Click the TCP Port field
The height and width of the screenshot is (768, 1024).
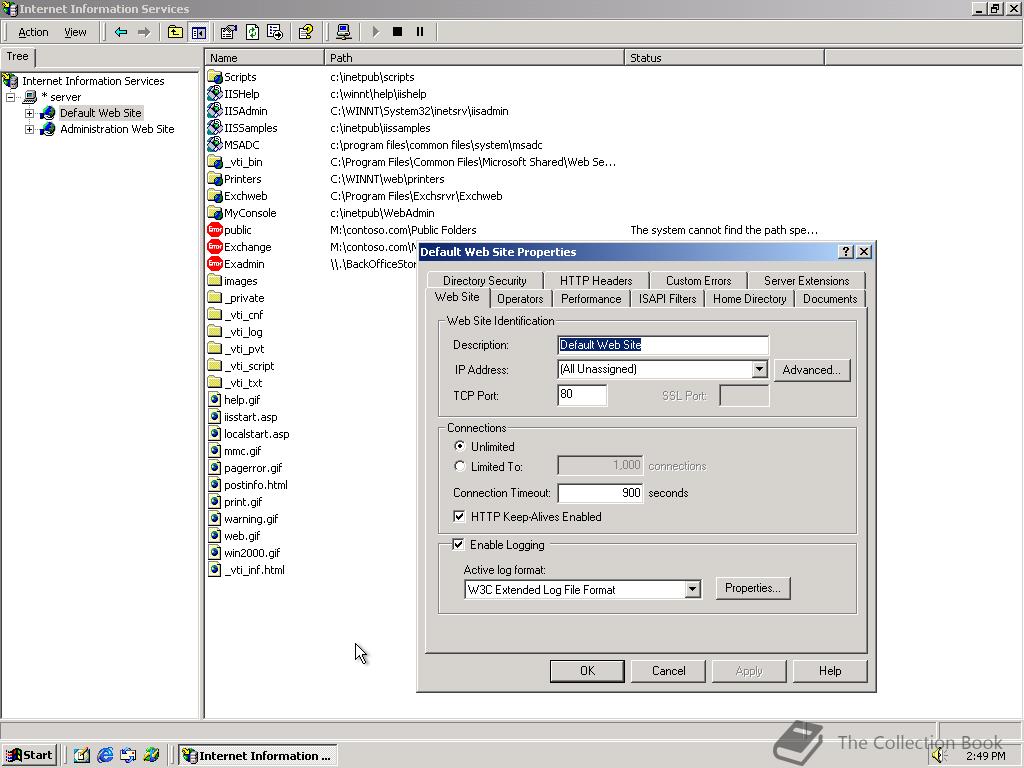coord(583,395)
